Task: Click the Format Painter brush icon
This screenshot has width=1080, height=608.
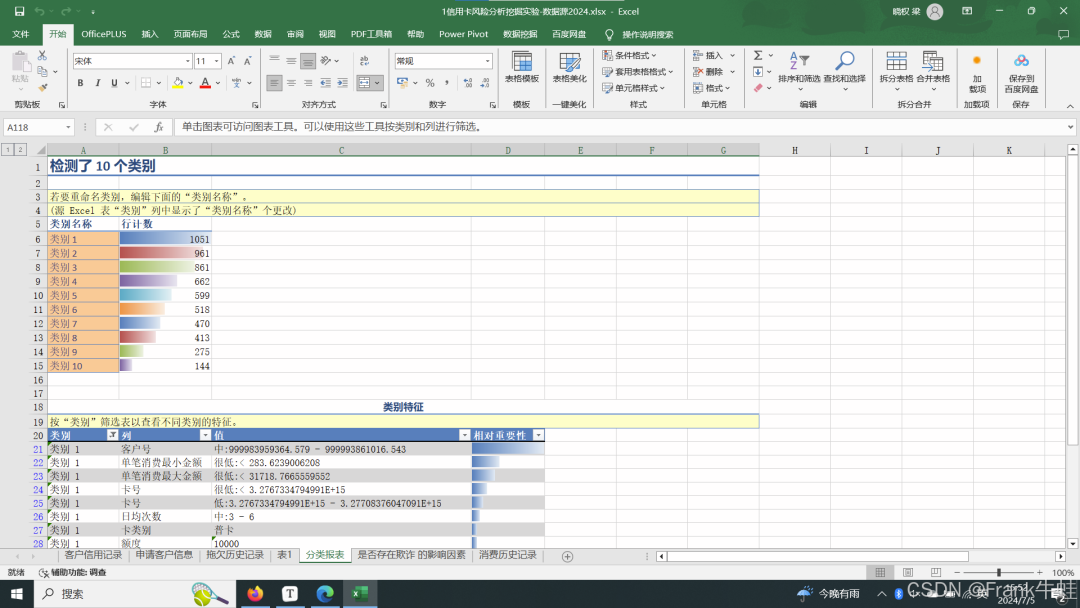Action: 42,88
